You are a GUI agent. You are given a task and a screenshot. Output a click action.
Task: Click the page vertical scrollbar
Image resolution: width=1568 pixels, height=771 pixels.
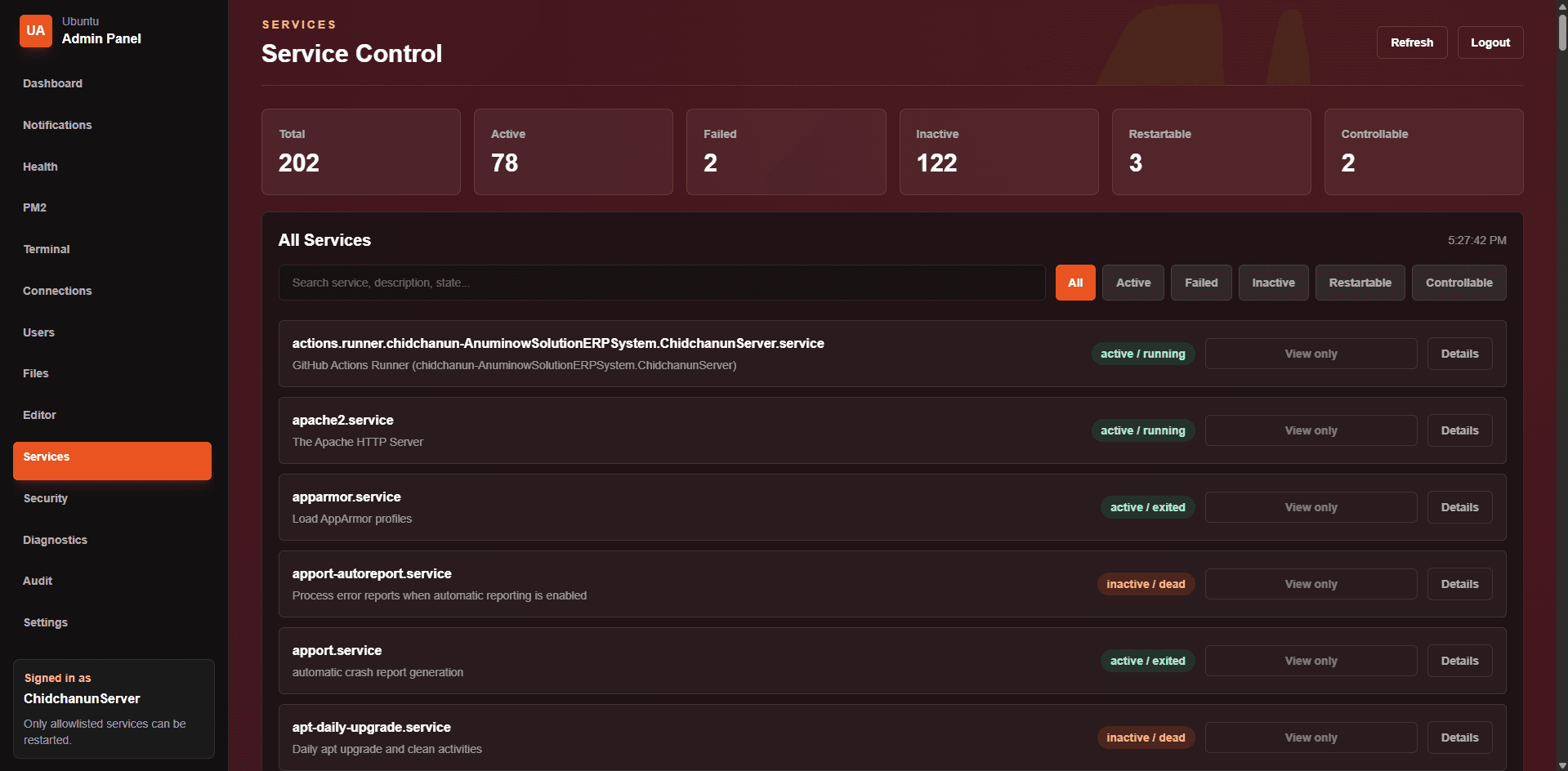(1562, 33)
